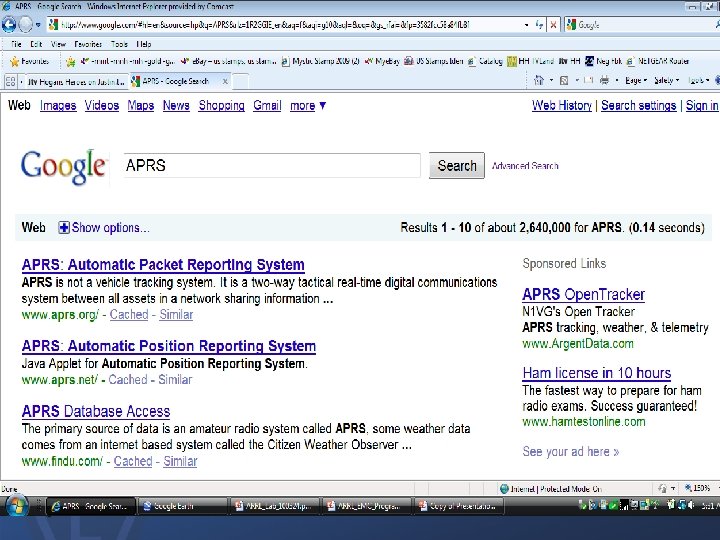This screenshot has height=540, width=720.
Task: Click the Refresh icon beside address bar
Action: click(540, 25)
